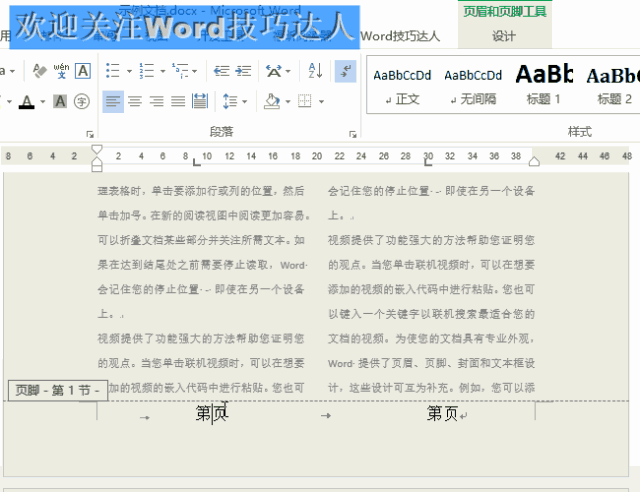640x492 pixels.
Task: Center the paragraph text
Action: [135, 101]
